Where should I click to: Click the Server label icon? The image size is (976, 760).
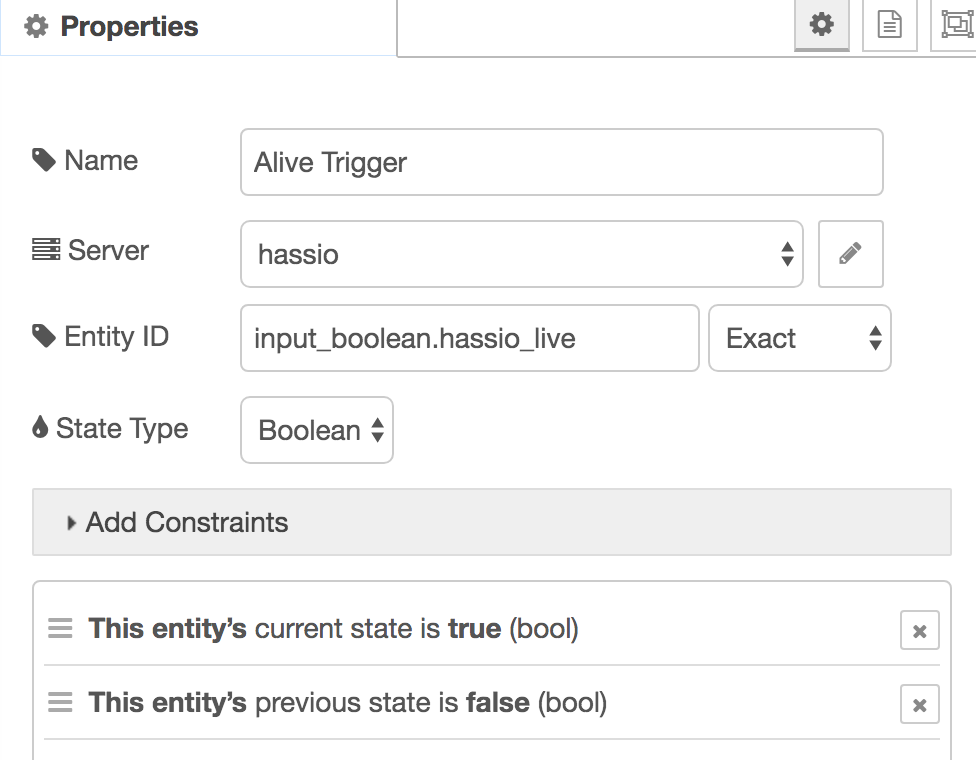46,250
